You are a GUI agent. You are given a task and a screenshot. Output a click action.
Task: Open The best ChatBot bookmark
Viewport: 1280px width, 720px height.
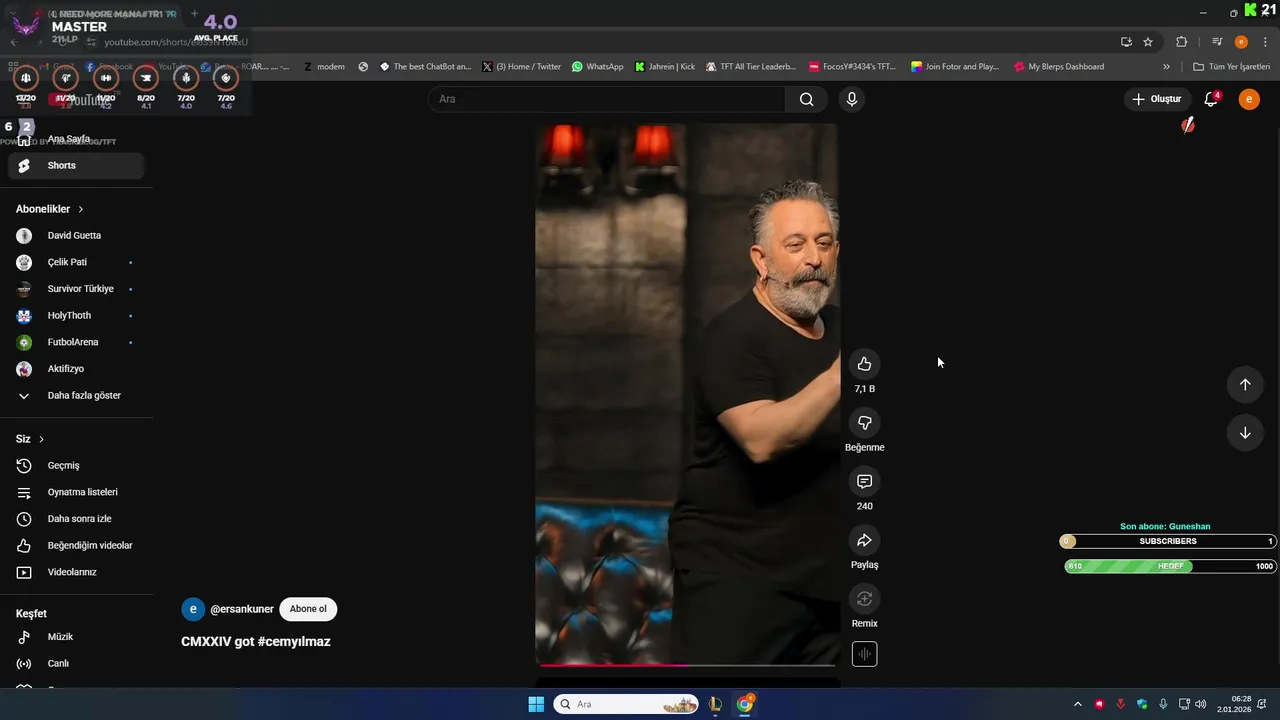point(425,67)
